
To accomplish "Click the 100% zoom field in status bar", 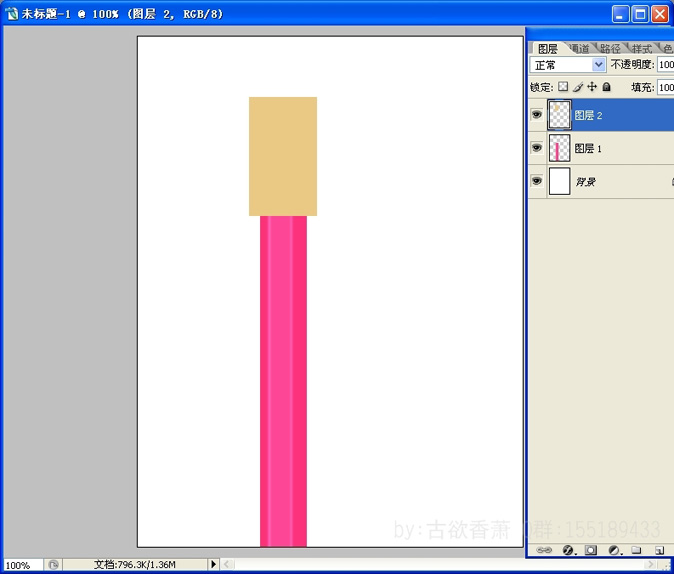I will click(x=23, y=565).
